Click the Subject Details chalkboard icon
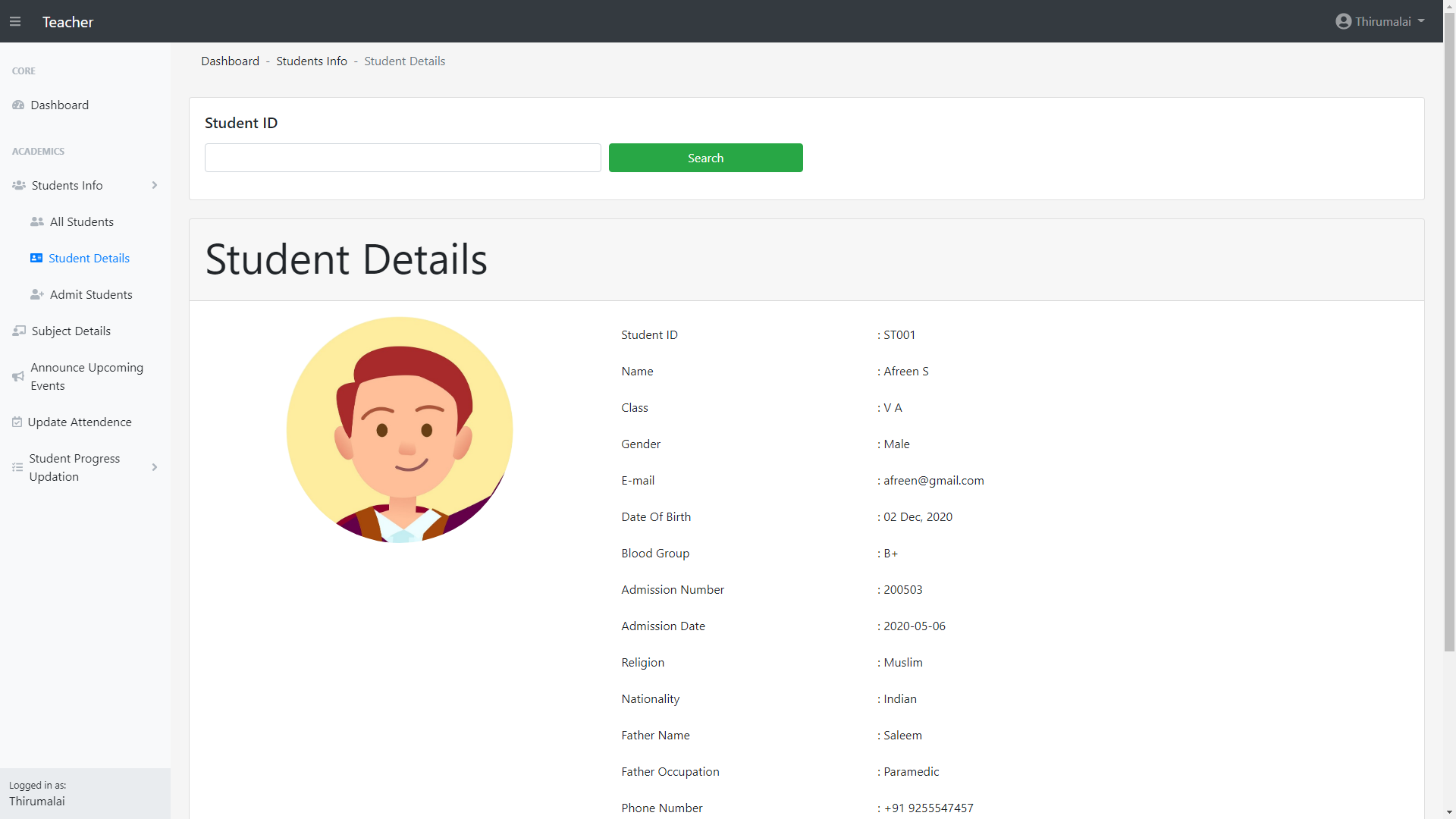This screenshot has width=1456, height=819. click(19, 331)
